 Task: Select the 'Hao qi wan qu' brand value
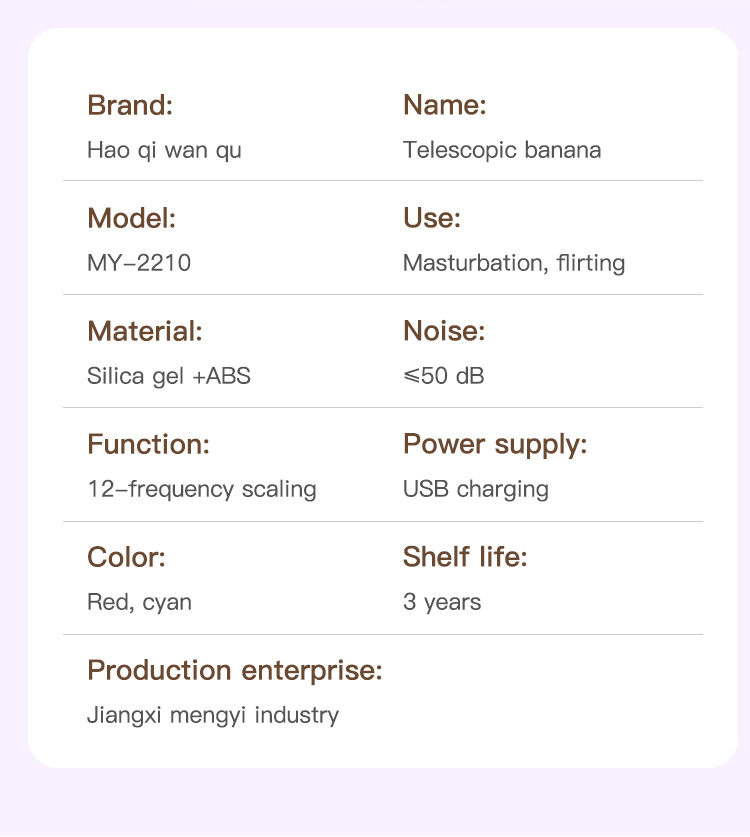(x=164, y=151)
